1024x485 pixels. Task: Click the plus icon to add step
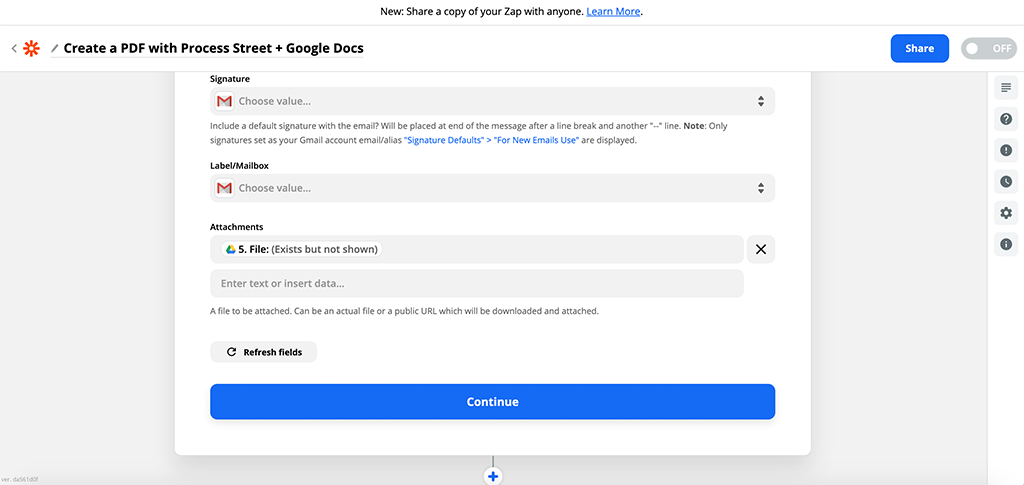[492, 476]
